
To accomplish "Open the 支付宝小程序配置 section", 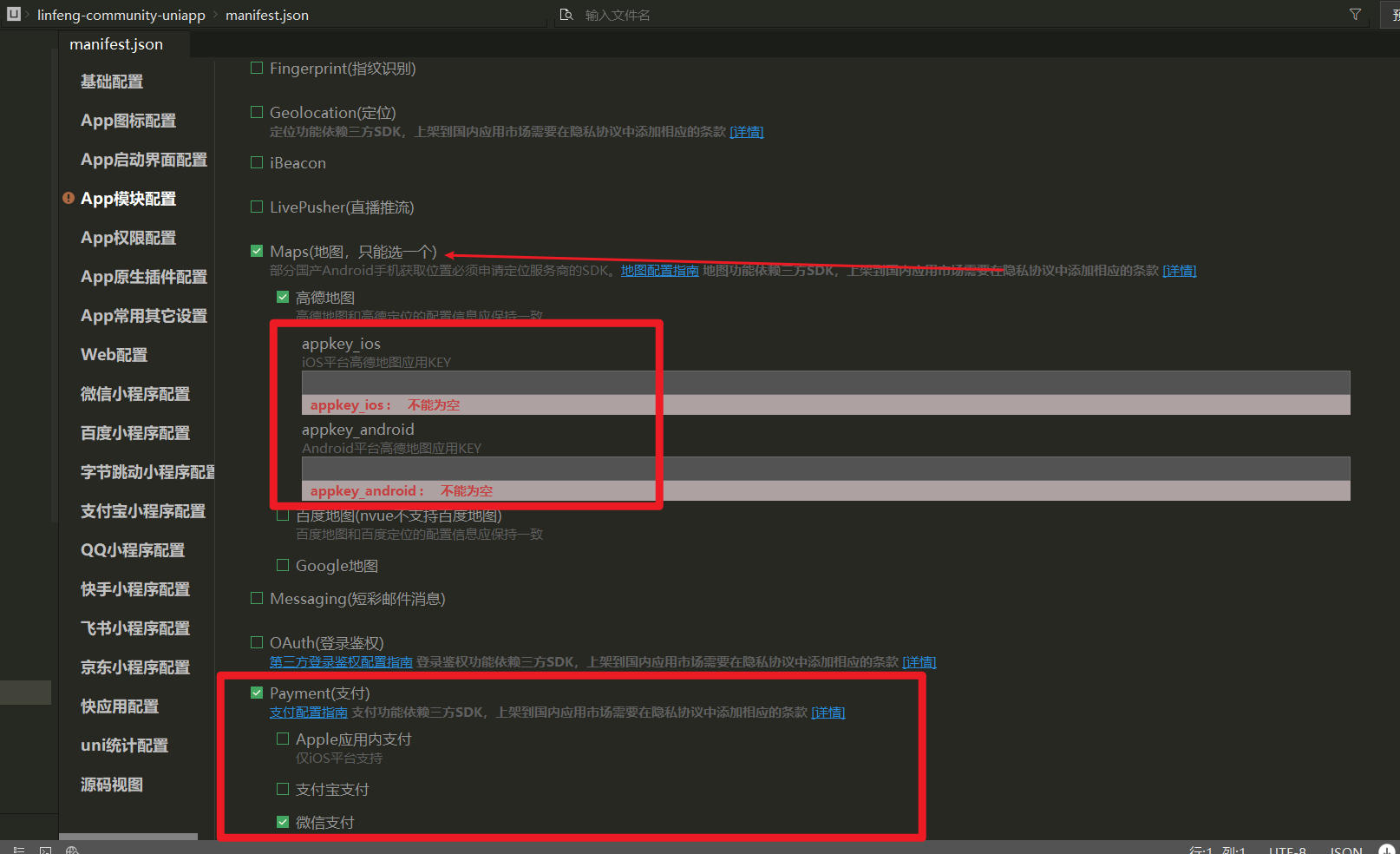I will coord(143,511).
